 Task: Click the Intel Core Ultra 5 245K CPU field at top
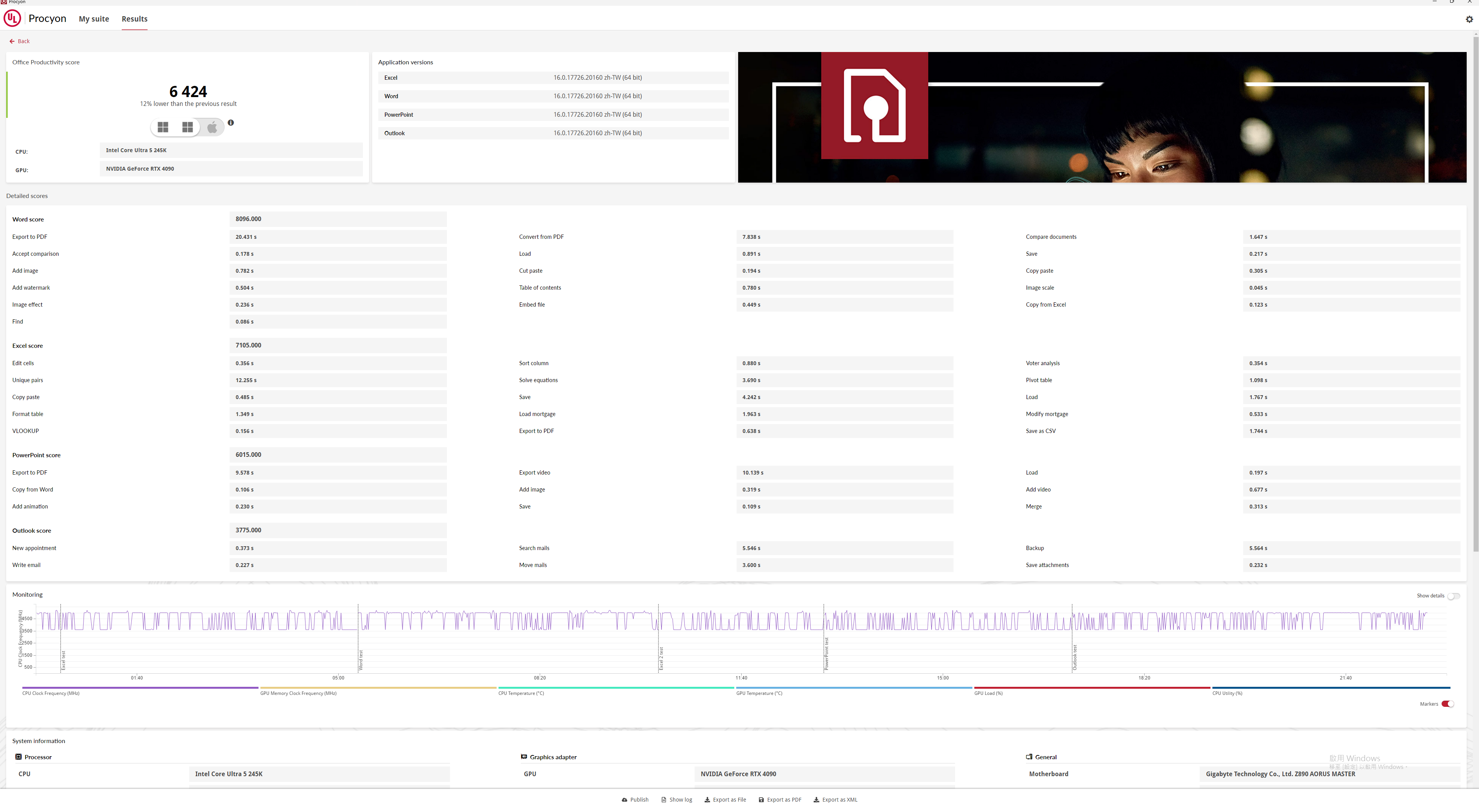[232, 150]
